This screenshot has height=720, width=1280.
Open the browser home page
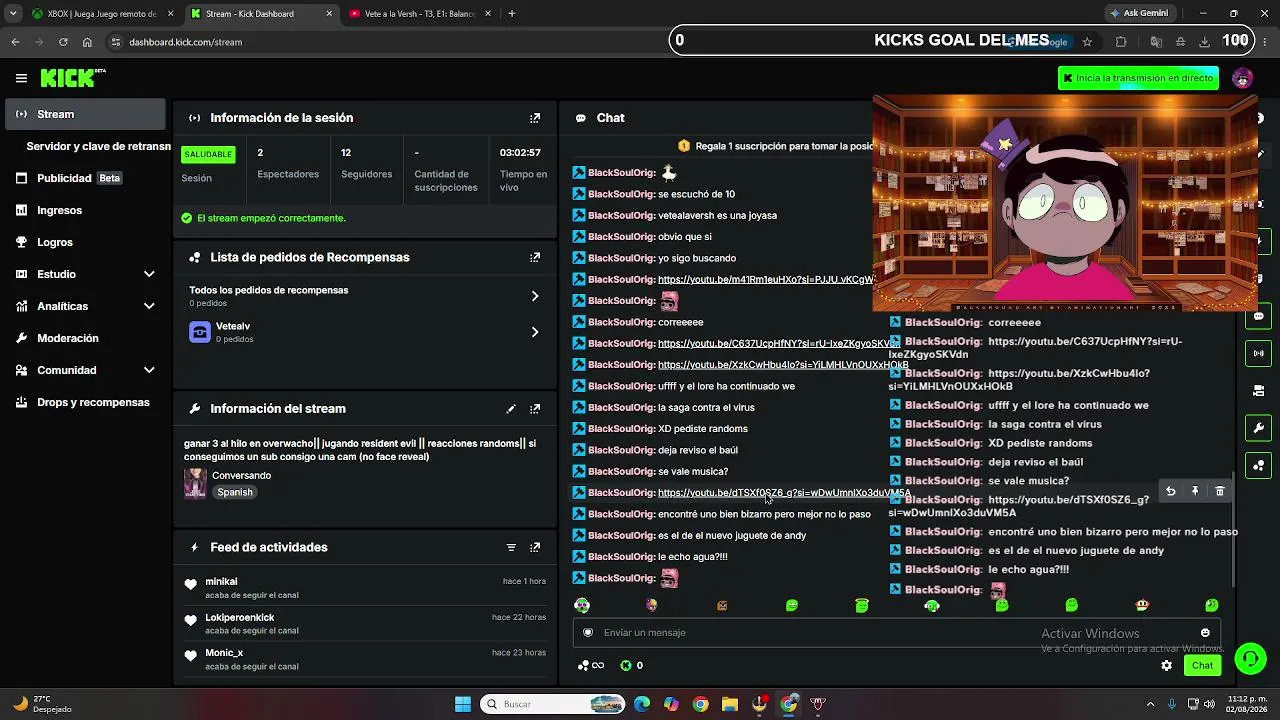(87, 42)
